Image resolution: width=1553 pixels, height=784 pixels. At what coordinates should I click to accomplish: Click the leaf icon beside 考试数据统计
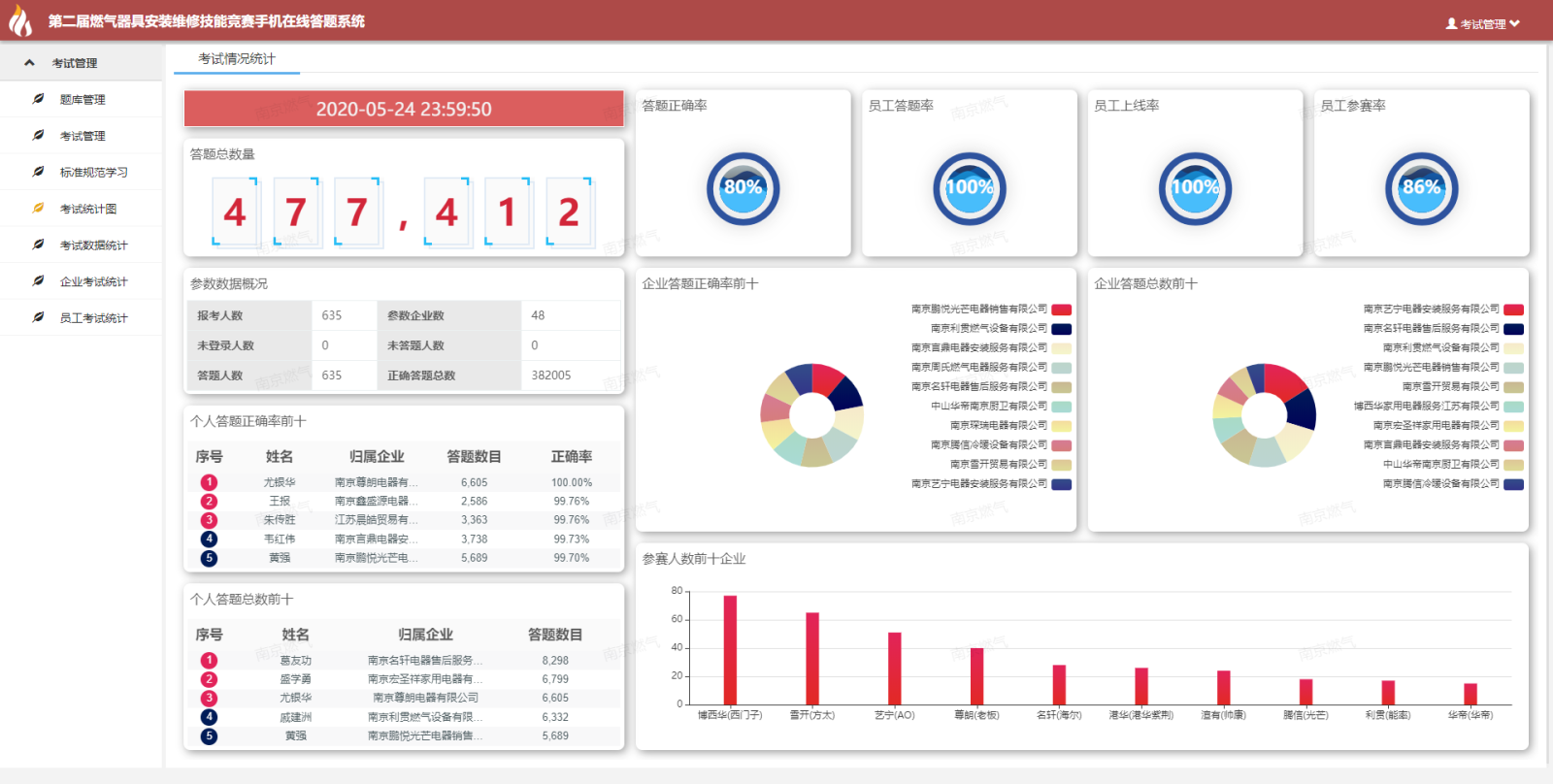[x=38, y=245]
